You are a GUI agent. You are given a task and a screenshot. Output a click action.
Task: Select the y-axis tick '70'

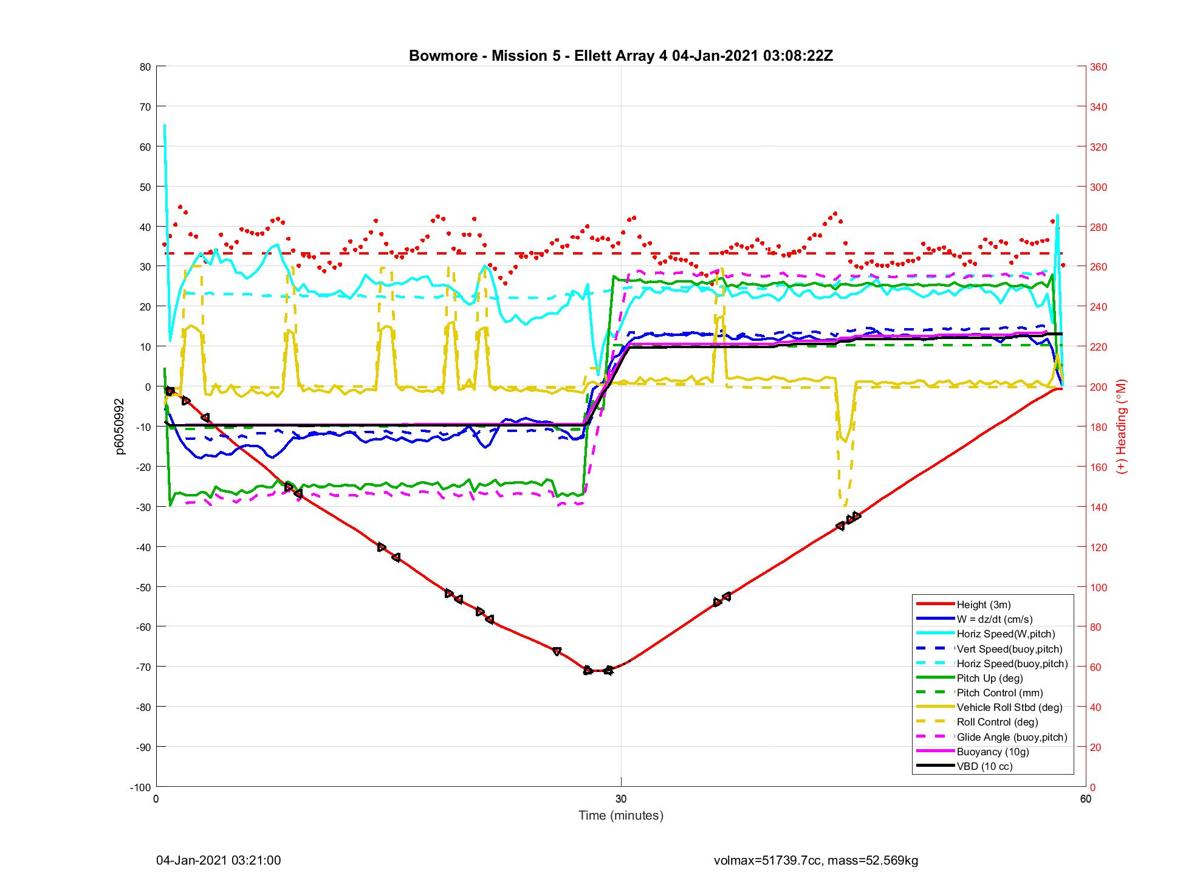point(144,107)
